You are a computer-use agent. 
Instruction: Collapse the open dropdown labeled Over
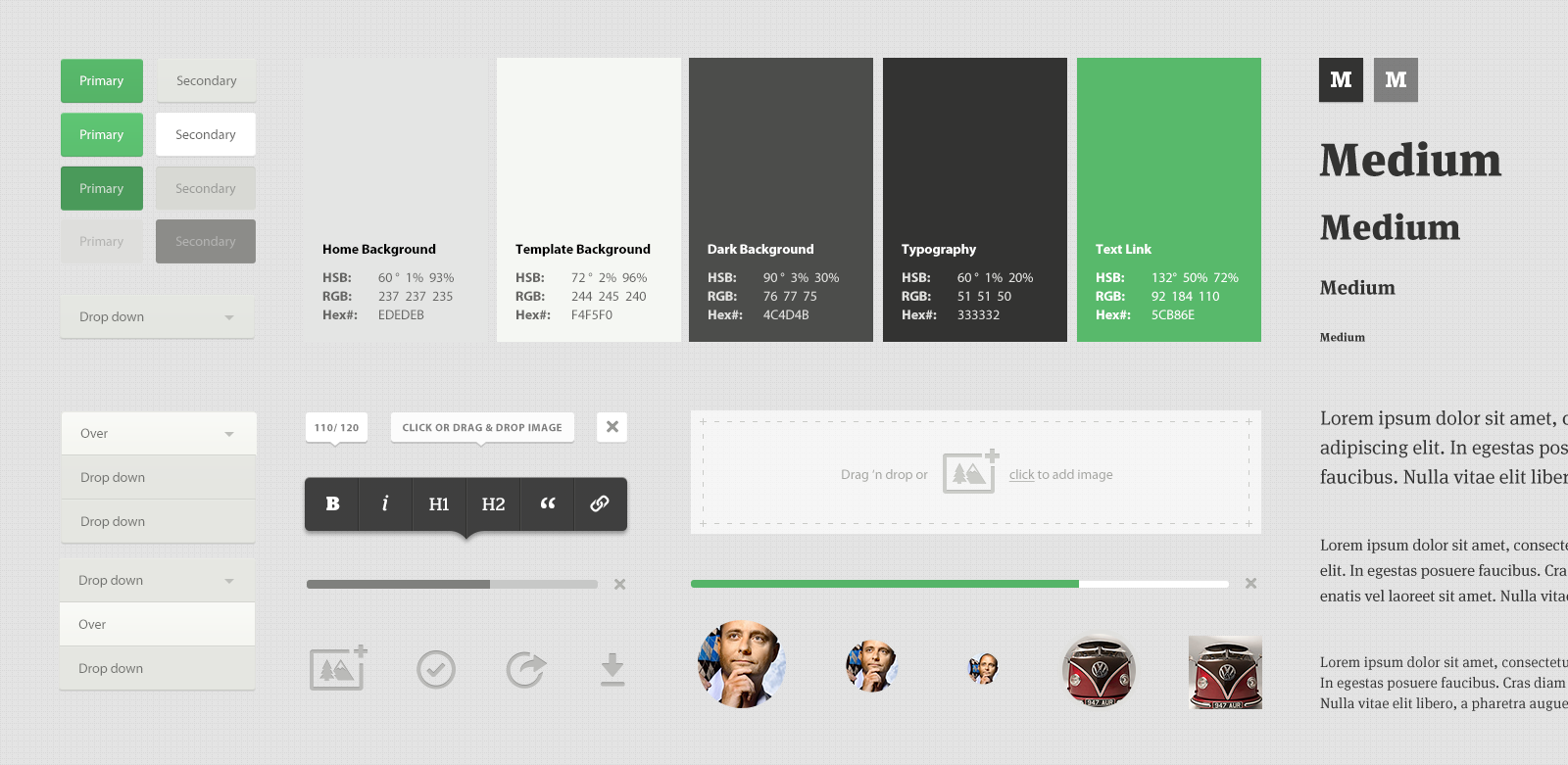pos(159,434)
